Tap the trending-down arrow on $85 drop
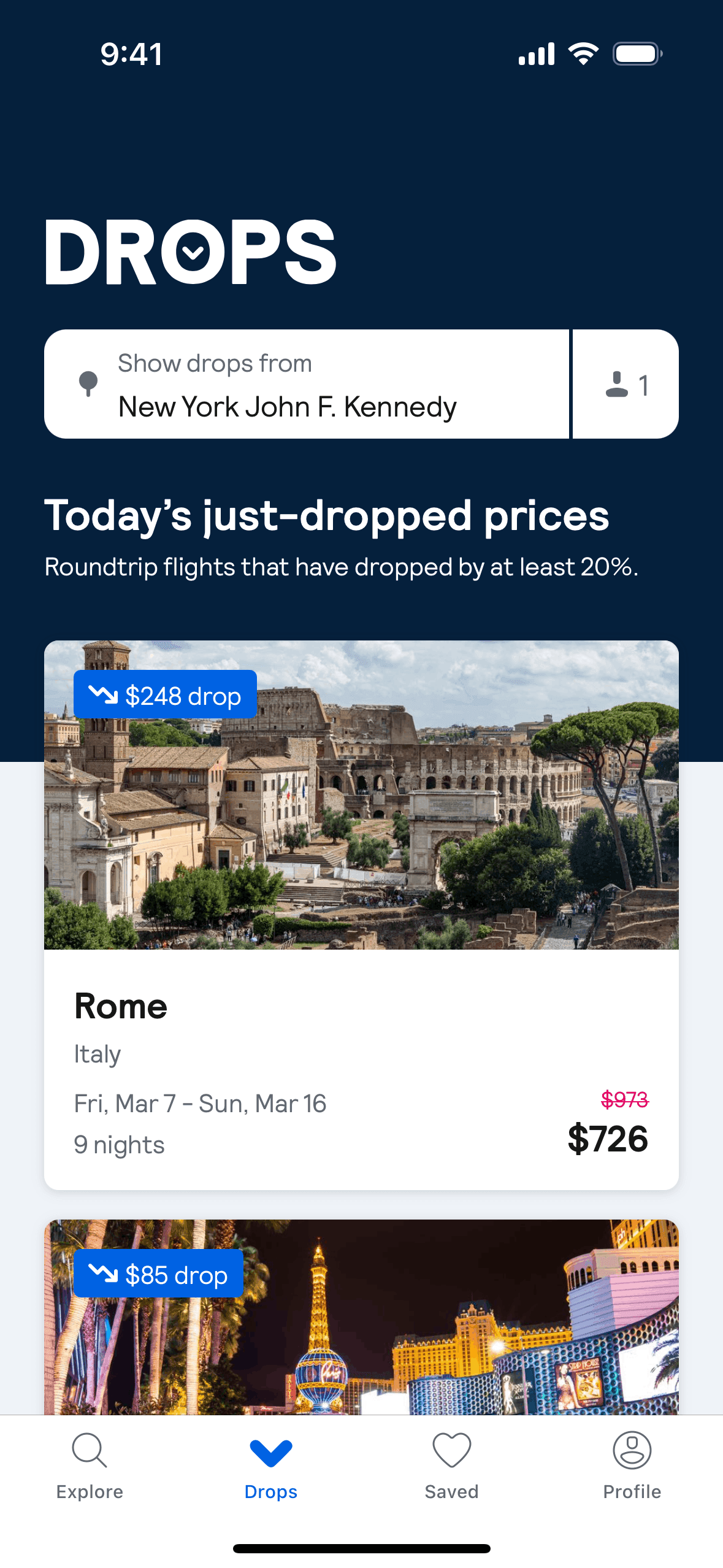 pyautogui.click(x=103, y=1274)
